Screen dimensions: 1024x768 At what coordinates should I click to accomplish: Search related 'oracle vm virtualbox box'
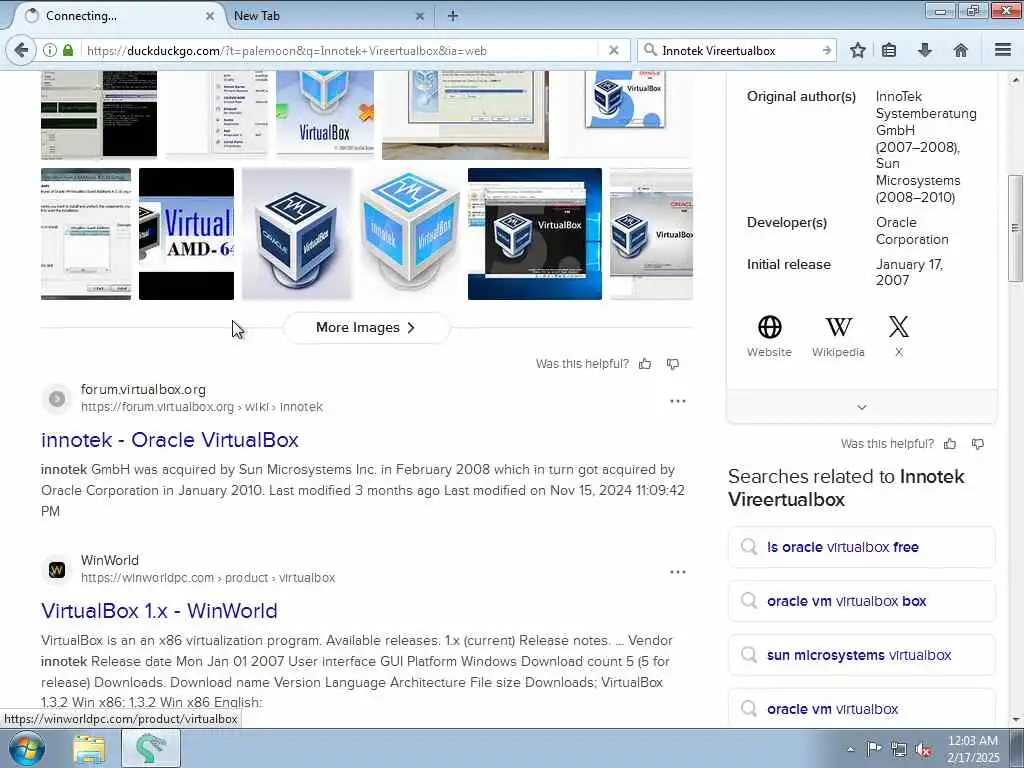click(x=861, y=601)
